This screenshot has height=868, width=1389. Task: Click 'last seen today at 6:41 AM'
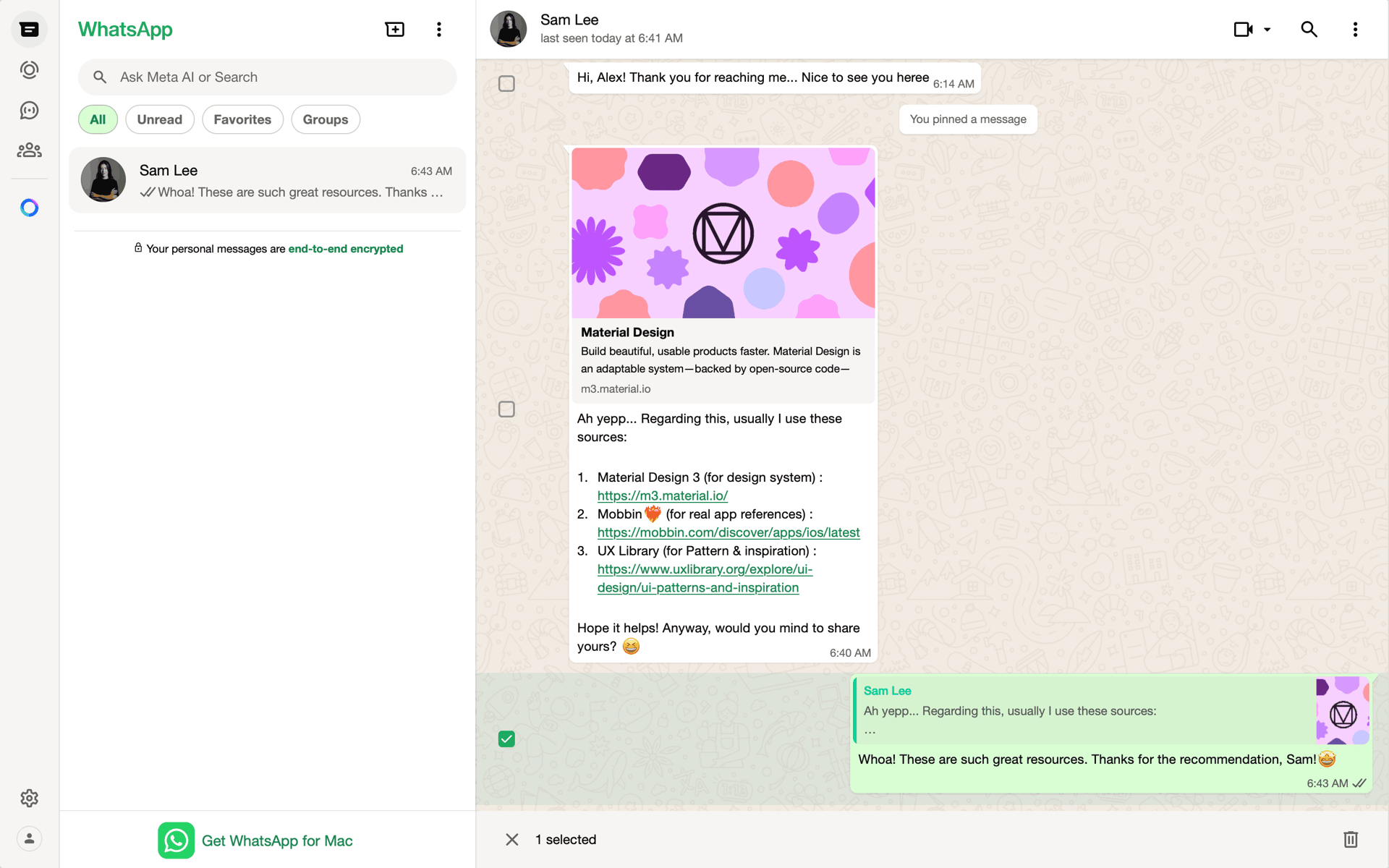611,38
